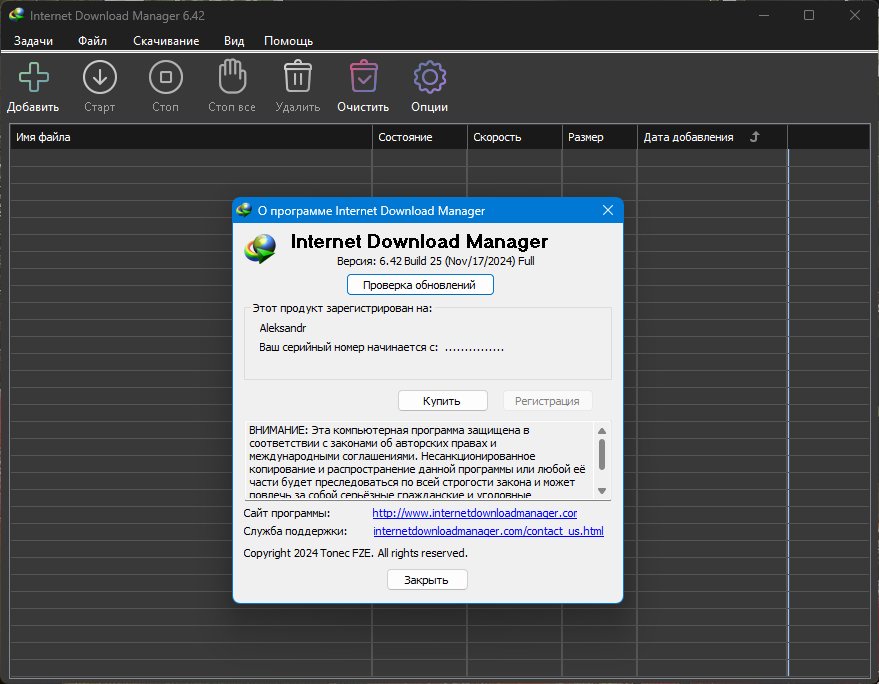Viewport: 879px width, 684px height.
Task: Open the Помощь menu
Action: point(289,41)
